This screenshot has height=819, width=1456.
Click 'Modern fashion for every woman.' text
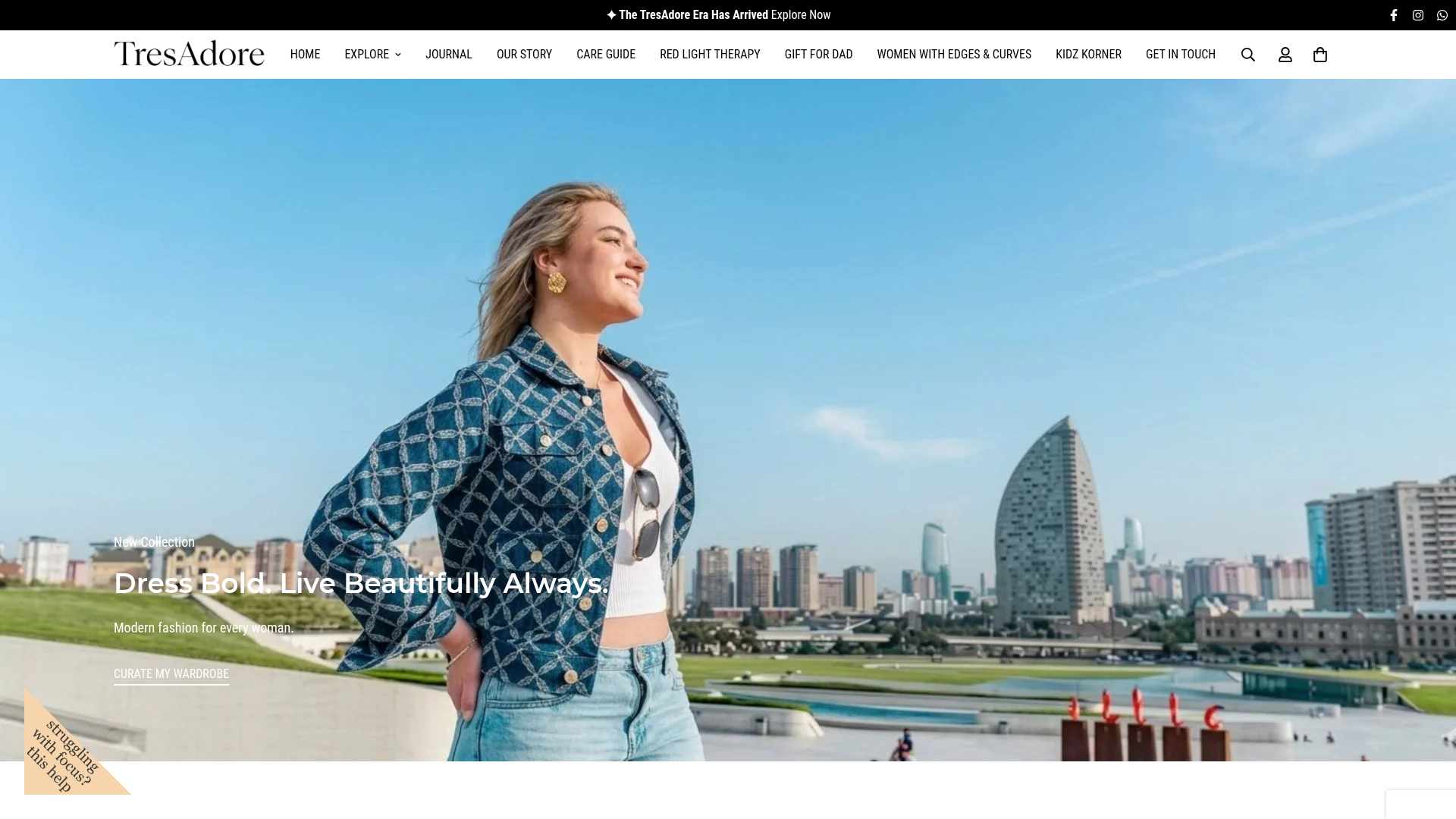(203, 628)
